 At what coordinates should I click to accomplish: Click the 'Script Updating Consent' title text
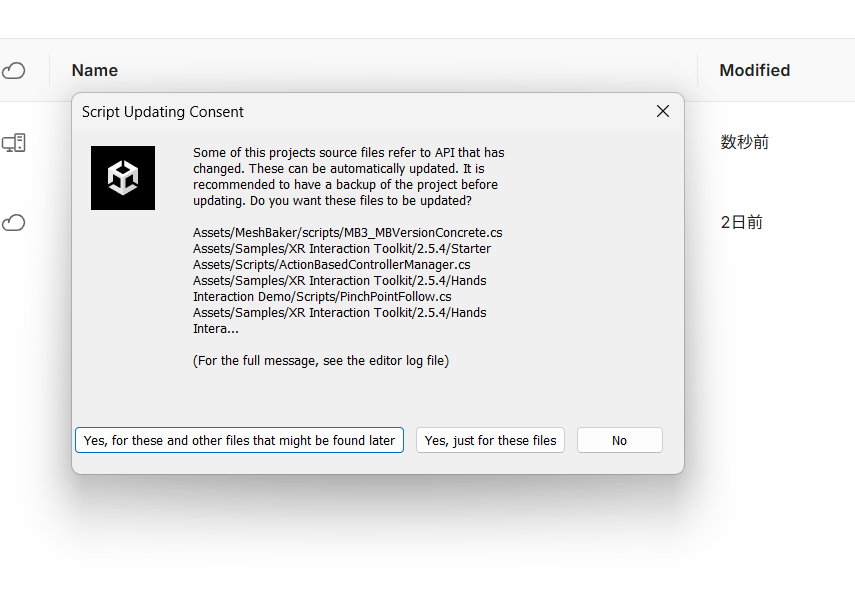[x=162, y=112]
